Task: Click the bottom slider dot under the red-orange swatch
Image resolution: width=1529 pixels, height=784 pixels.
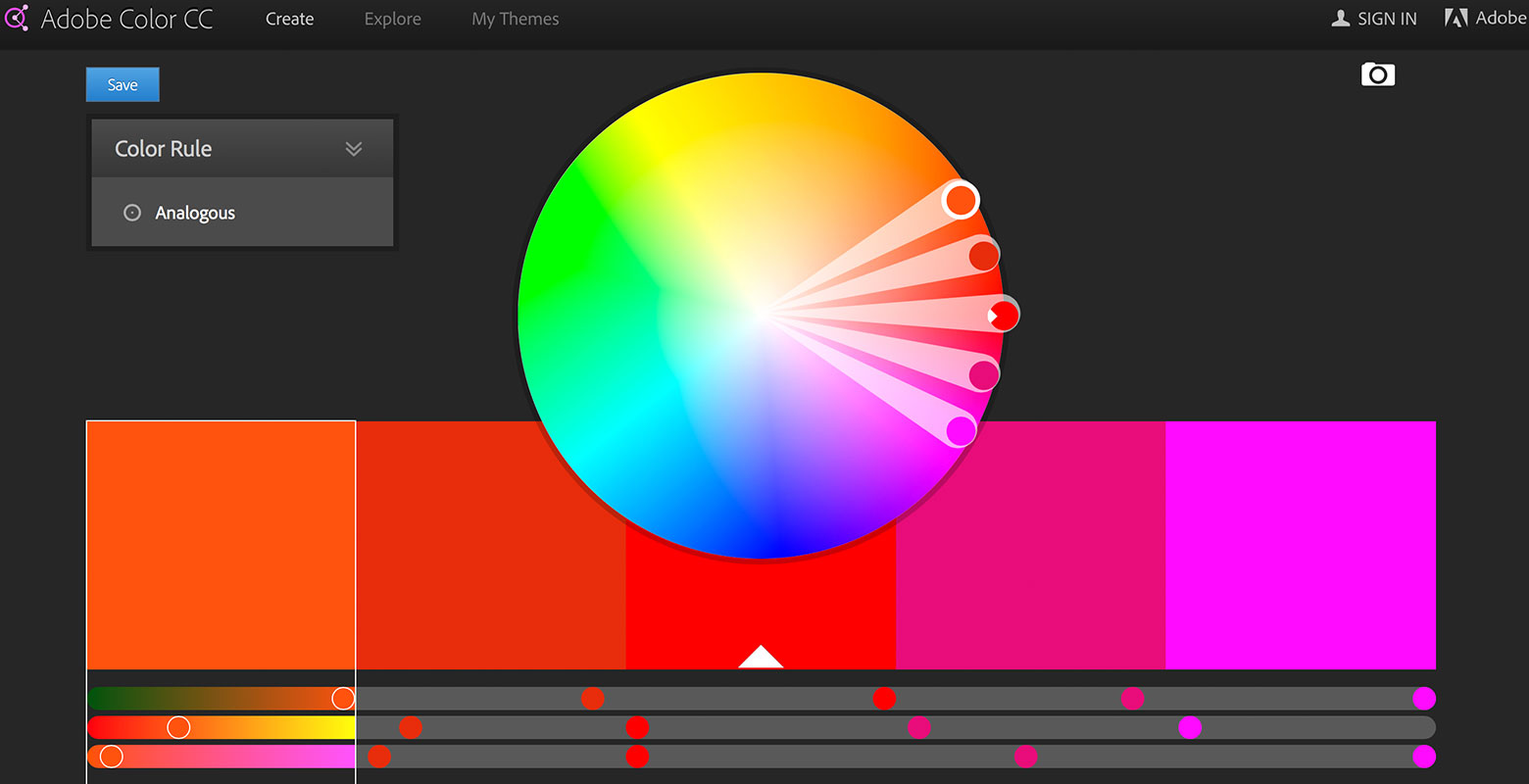Action: pos(379,757)
